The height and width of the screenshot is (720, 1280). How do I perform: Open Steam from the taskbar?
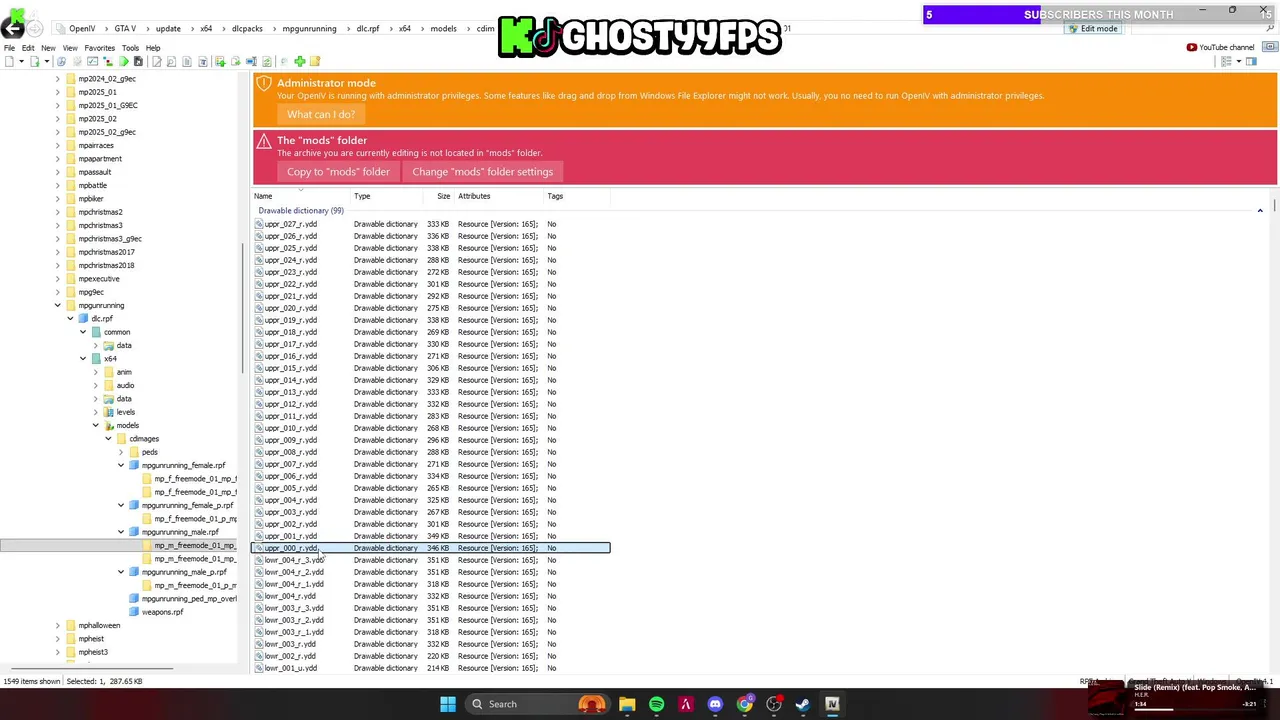(x=803, y=704)
